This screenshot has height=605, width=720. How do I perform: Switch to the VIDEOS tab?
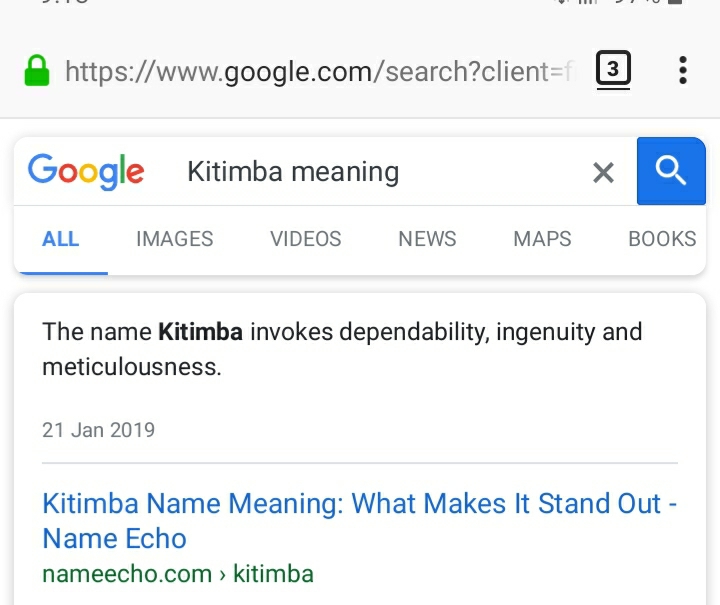[x=306, y=239]
